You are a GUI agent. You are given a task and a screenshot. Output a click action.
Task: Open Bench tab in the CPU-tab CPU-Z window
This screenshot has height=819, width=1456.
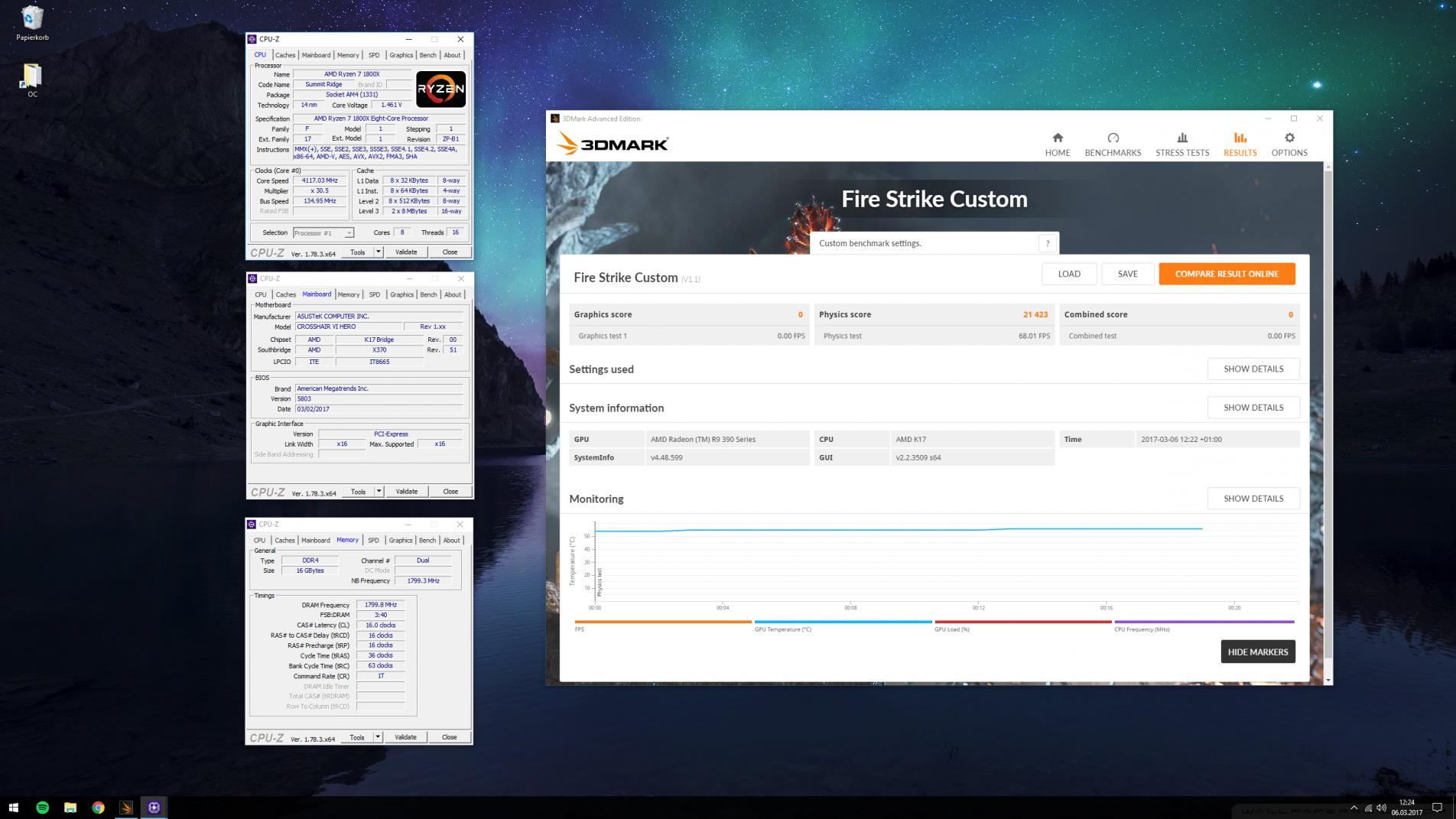click(x=427, y=55)
